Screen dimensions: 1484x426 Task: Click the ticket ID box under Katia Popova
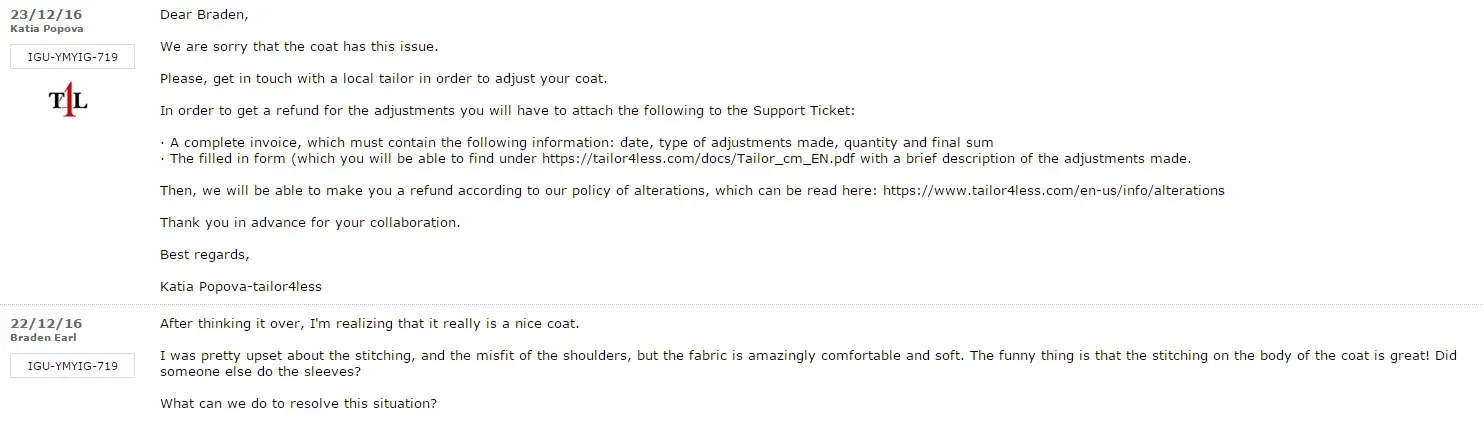72,57
